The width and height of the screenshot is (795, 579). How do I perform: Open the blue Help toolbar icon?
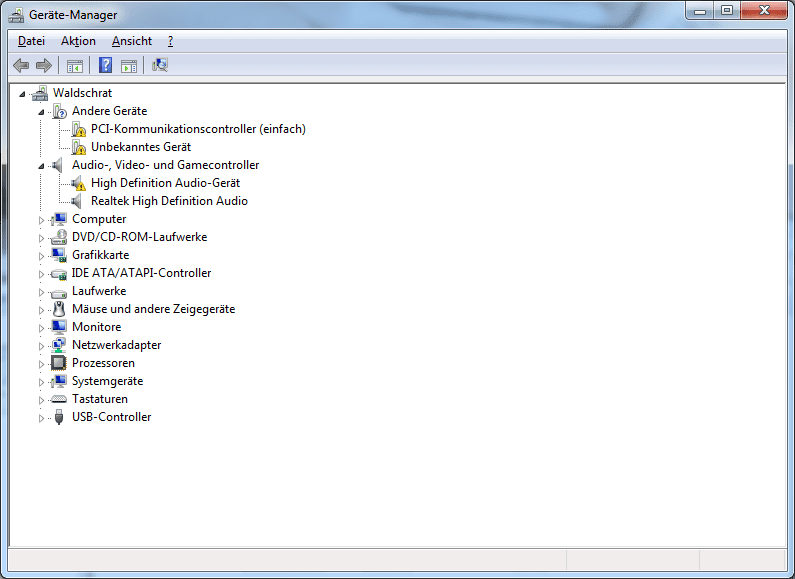[x=105, y=65]
